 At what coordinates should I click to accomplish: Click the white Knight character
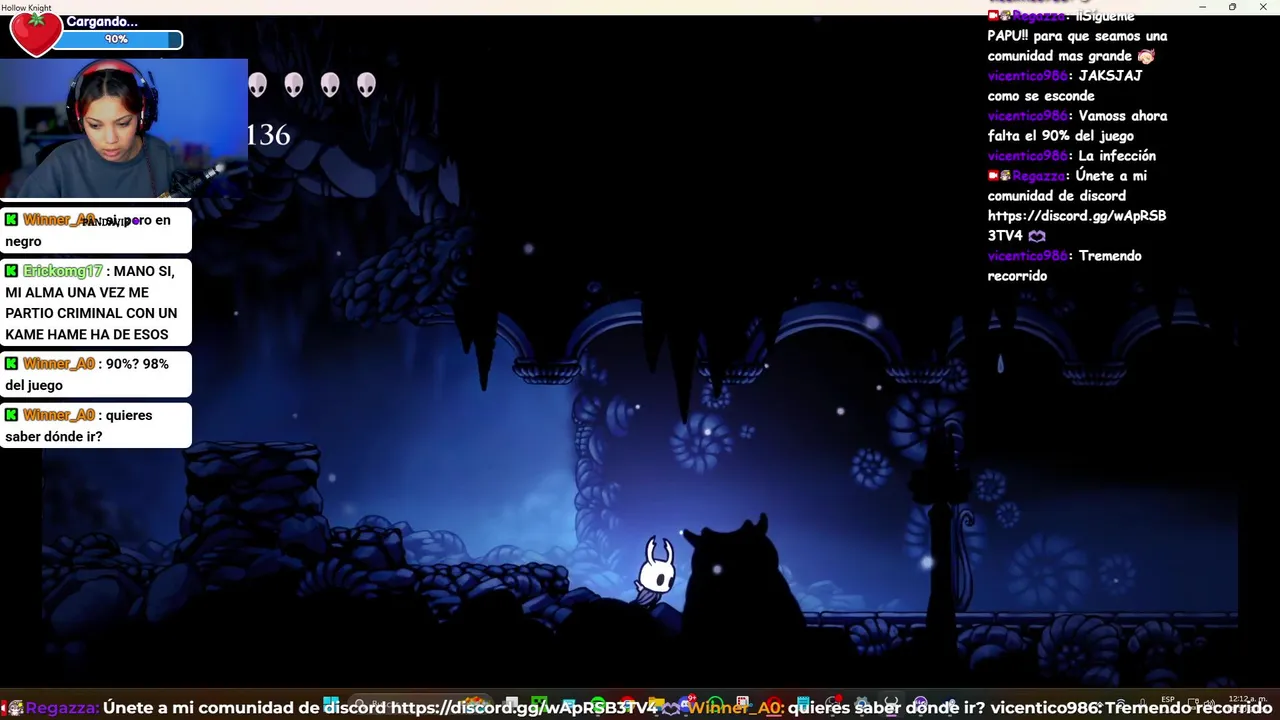click(657, 571)
